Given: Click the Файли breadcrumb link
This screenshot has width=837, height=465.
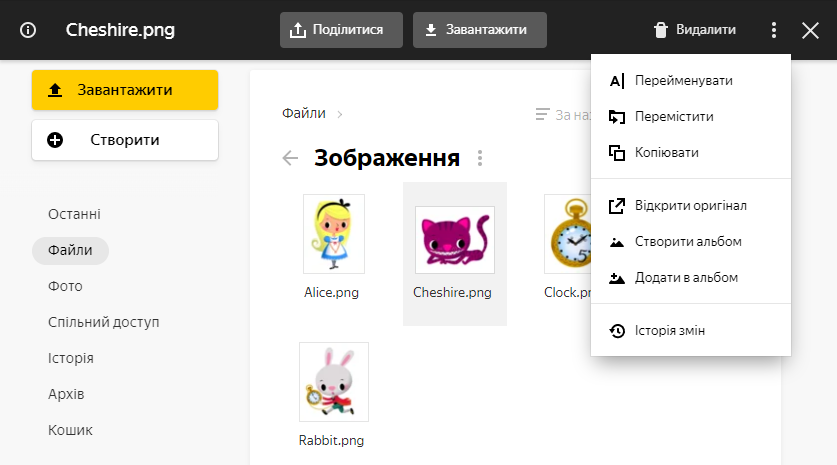Looking at the screenshot, I should [304, 113].
